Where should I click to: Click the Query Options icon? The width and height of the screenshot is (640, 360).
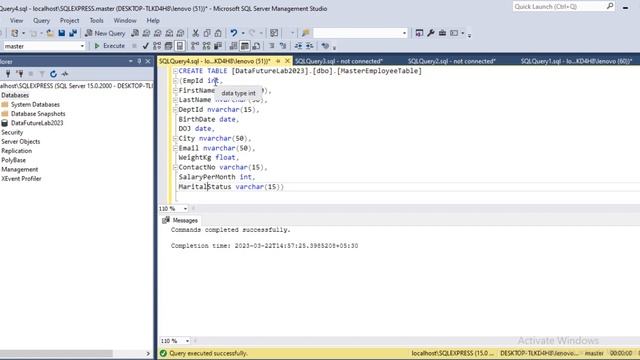coord(168,46)
